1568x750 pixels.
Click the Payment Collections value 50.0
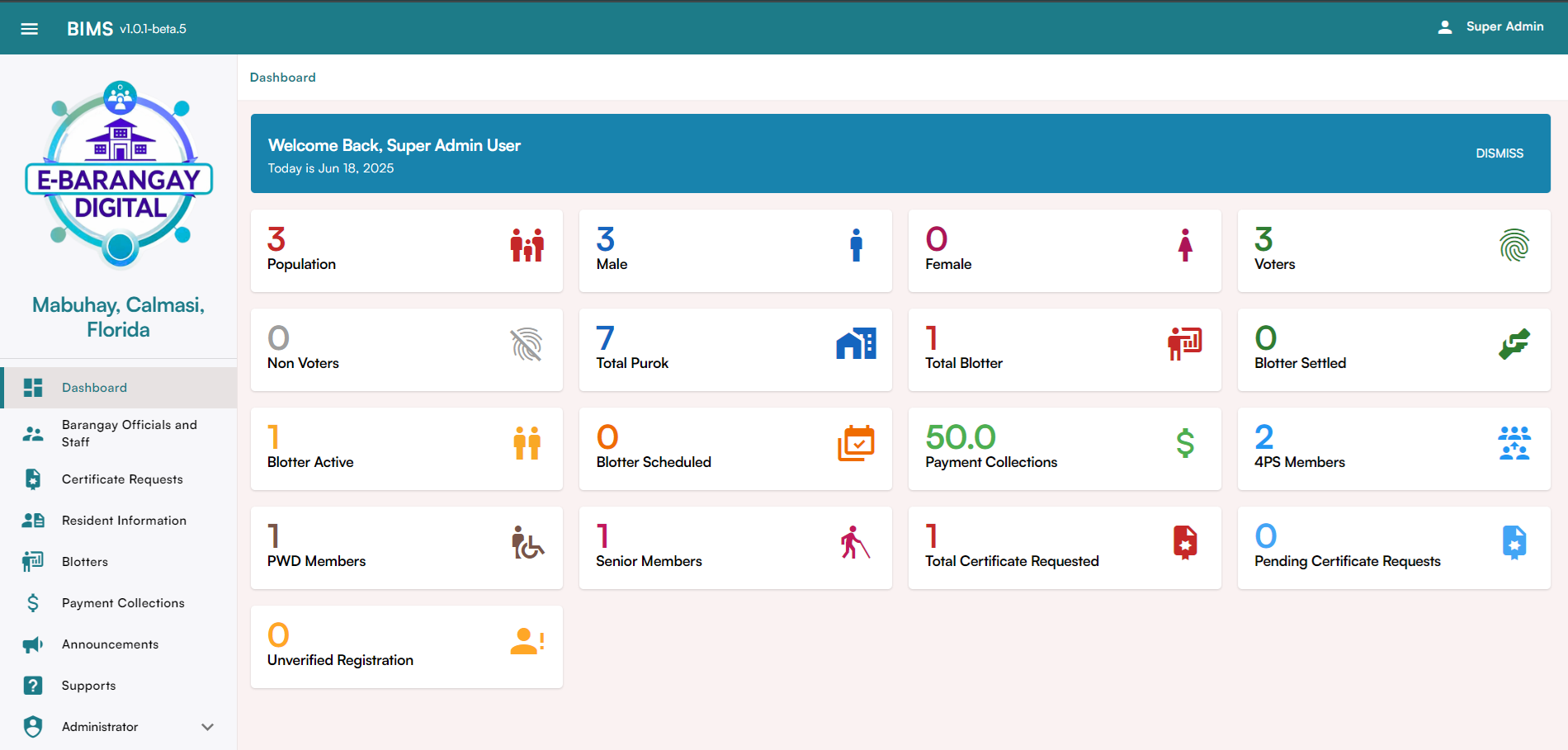coord(961,437)
